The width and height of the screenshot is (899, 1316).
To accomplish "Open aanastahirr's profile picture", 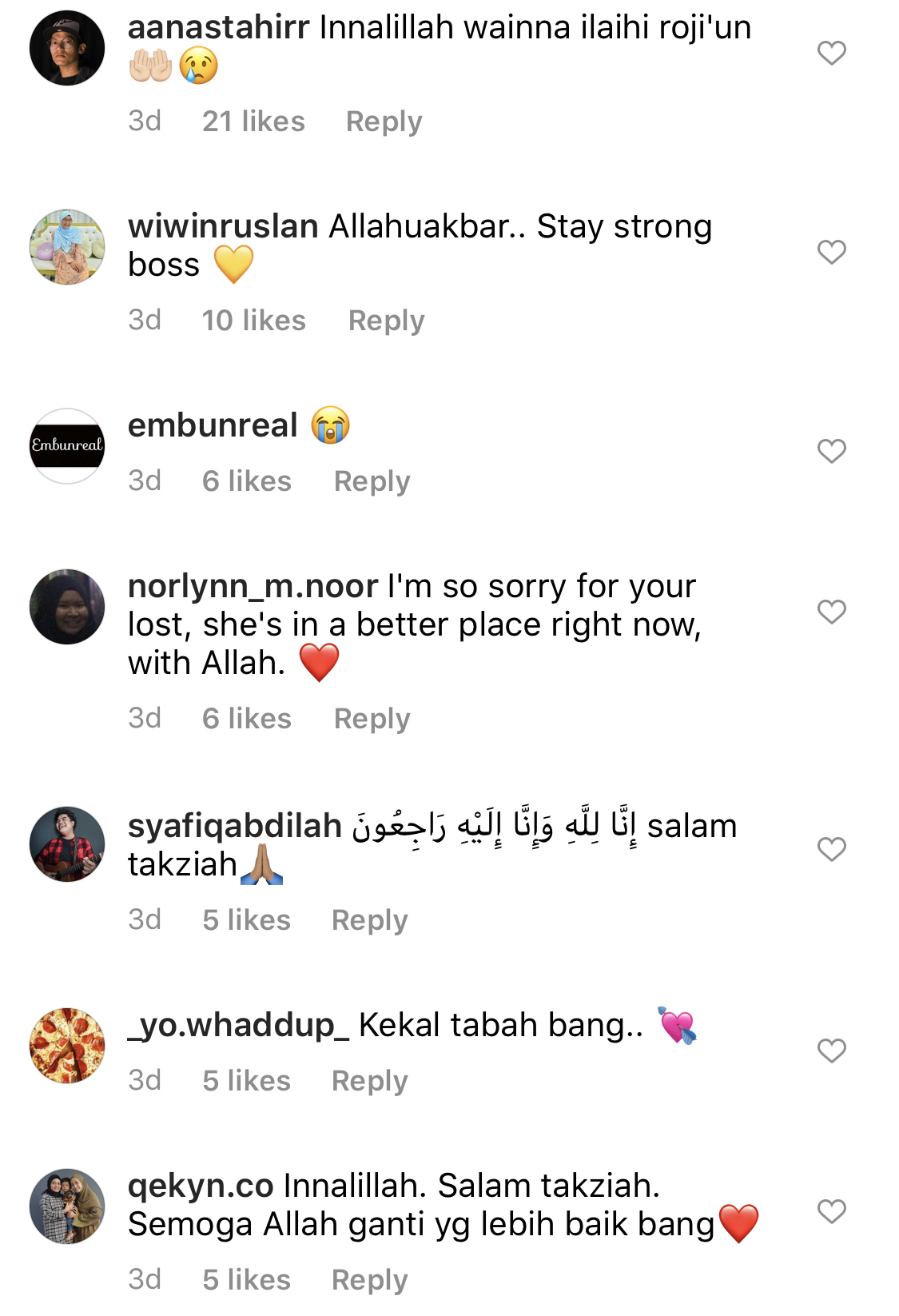I will coord(67,48).
